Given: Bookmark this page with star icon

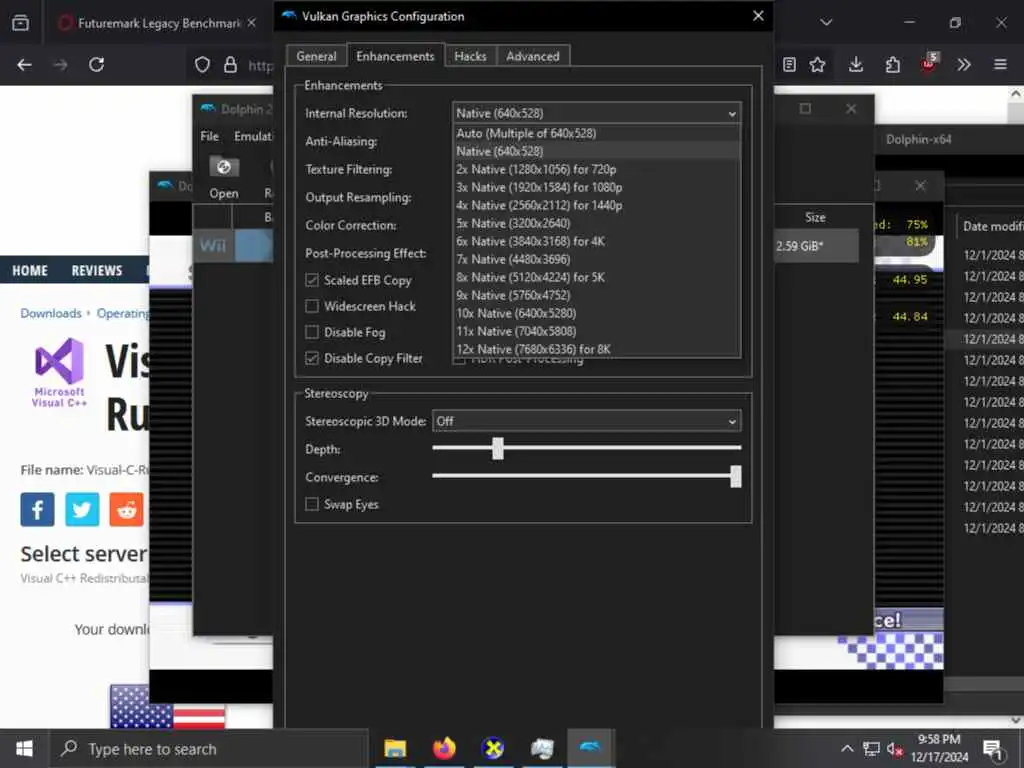Looking at the screenshot, I should (817, 65).
